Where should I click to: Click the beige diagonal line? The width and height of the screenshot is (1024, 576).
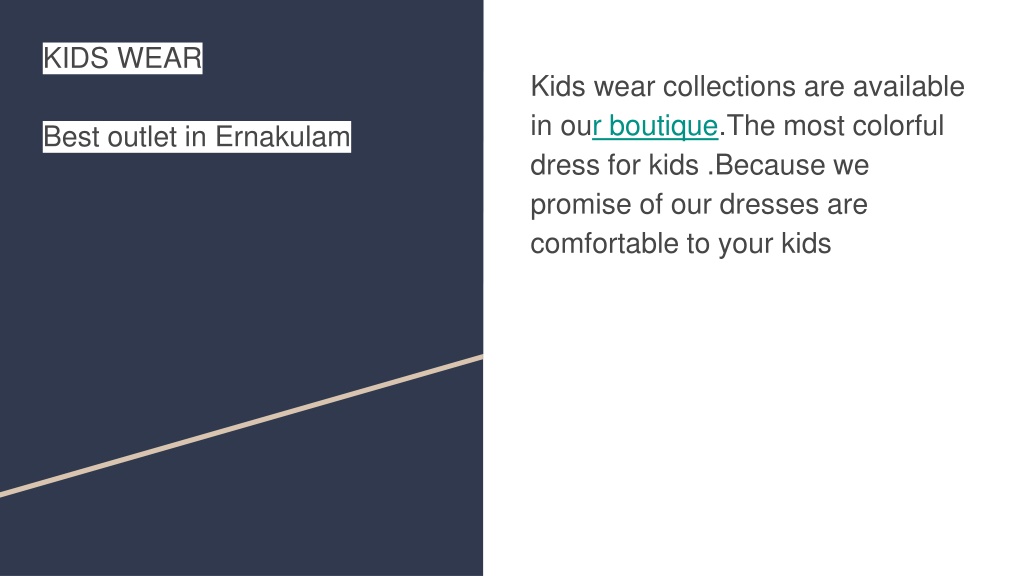[x=242, y=426]
